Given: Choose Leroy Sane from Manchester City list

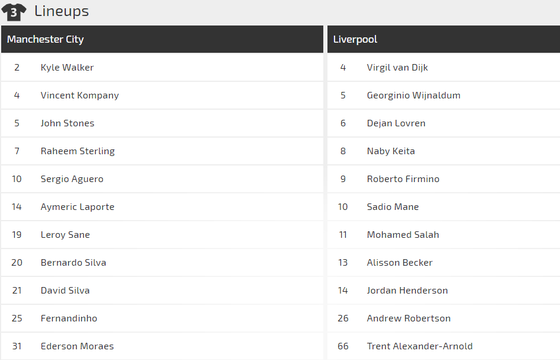Looking at the screenshot, I should 65,235.
